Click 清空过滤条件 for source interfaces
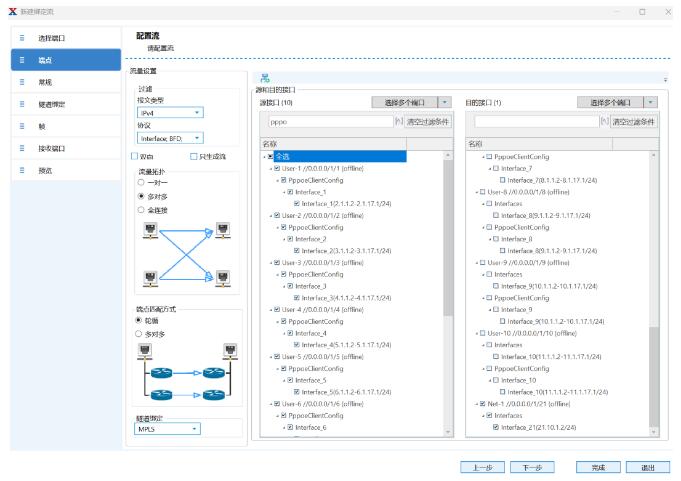Viewport: 681px width, 481px height. pos(429,121)
